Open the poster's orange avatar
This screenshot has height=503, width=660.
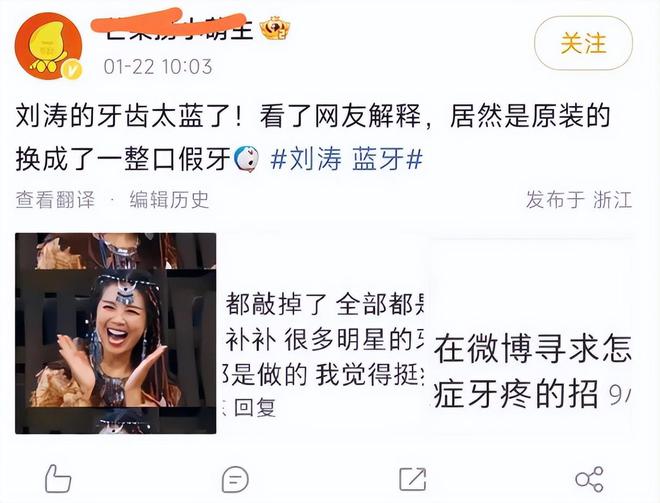(x=48, y=45)
